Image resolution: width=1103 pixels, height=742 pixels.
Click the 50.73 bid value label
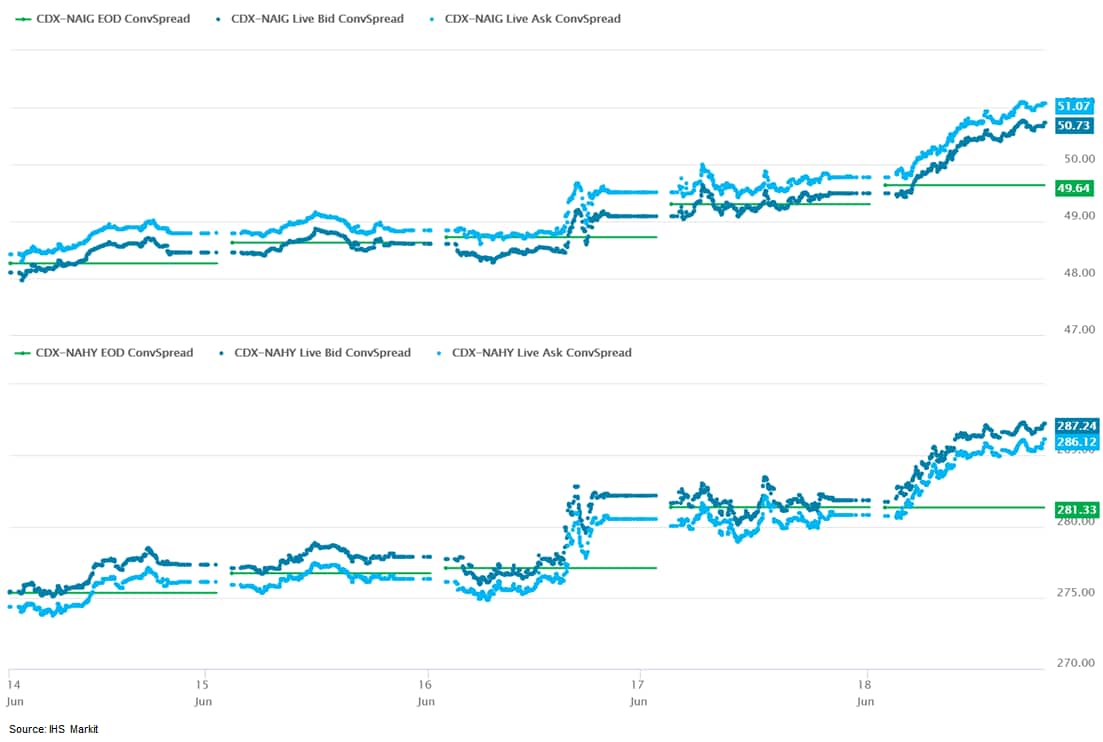coord(1075,125)
